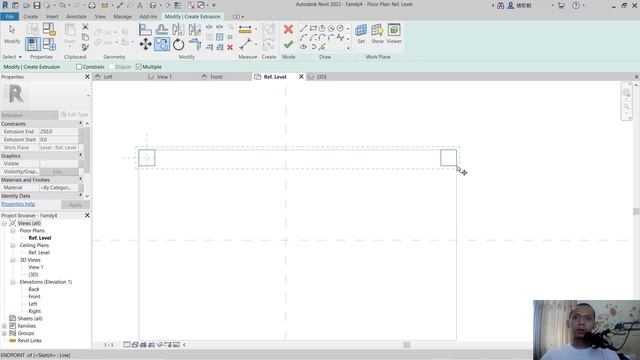Screen dimensions: 640x360
Task: Select the Start-End-Radius Arc tool
Action: [x=303, y=38]
